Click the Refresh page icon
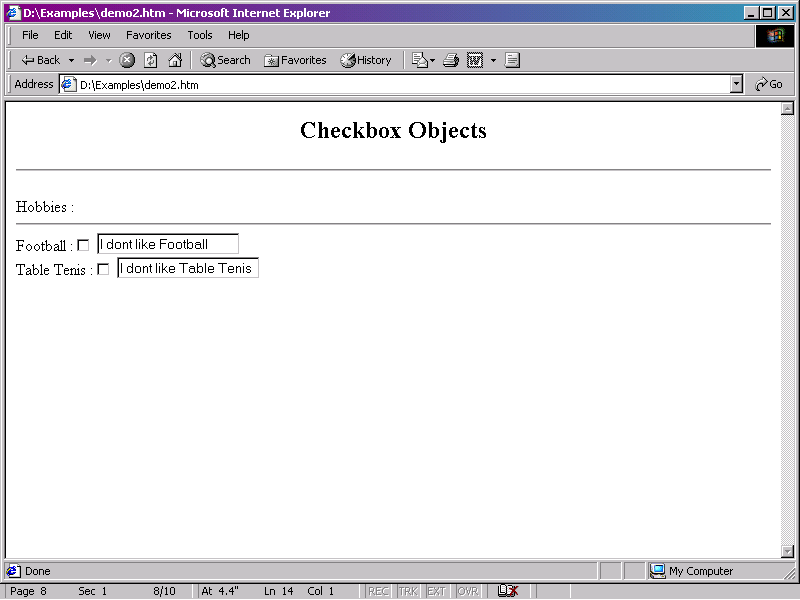The height and width of the screenshot is (600, 800). coord(150,60)
